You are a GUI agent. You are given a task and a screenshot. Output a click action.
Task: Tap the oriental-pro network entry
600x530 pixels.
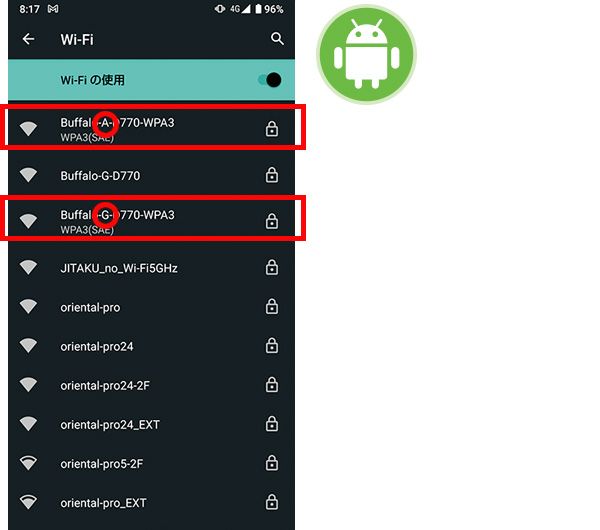coord(152,307)
